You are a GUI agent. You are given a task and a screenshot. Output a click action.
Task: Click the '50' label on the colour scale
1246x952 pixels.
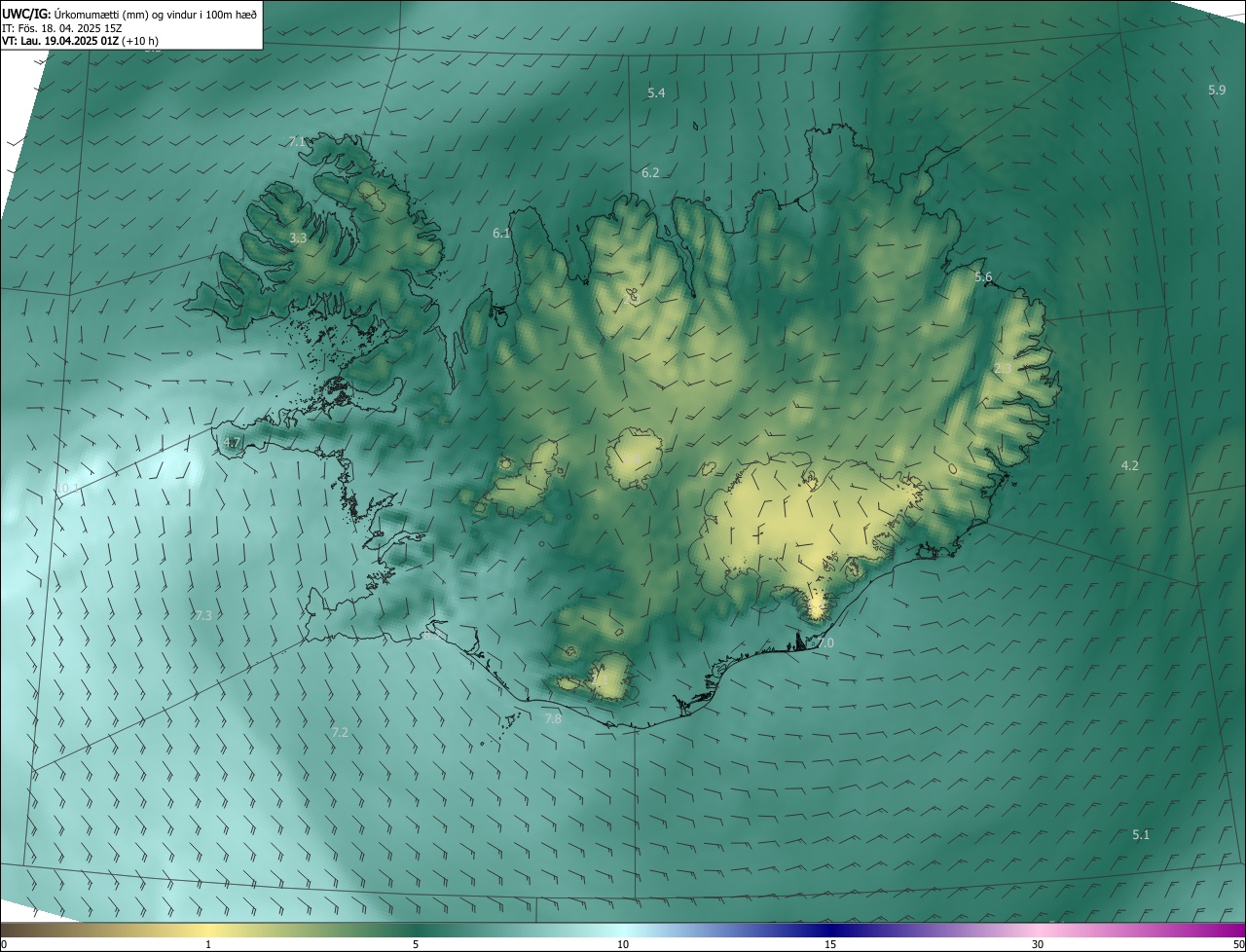1237,945
